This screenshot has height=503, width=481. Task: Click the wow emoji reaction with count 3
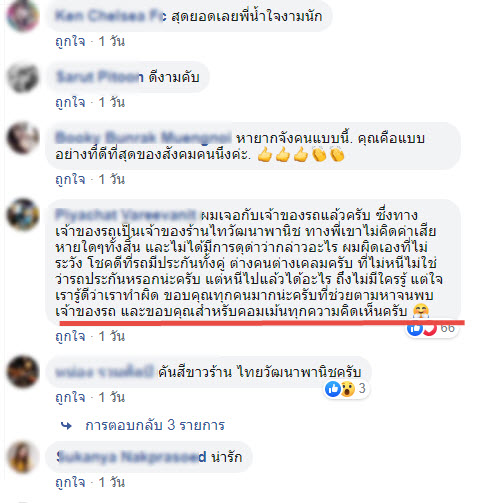pyautogui.click(x=347, y=389)
